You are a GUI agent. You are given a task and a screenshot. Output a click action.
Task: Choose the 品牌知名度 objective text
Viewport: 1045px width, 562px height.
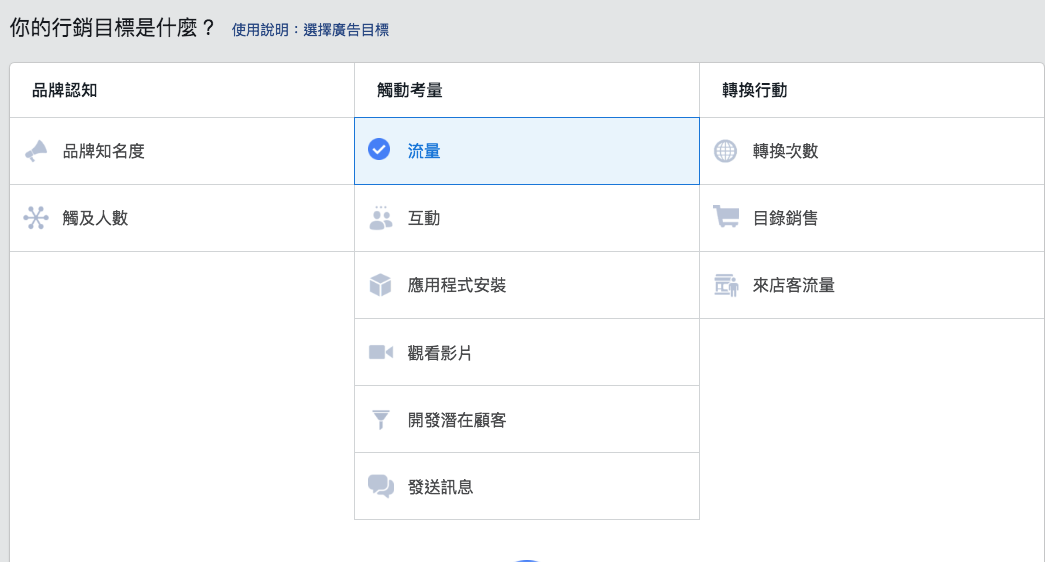point(104,151)
